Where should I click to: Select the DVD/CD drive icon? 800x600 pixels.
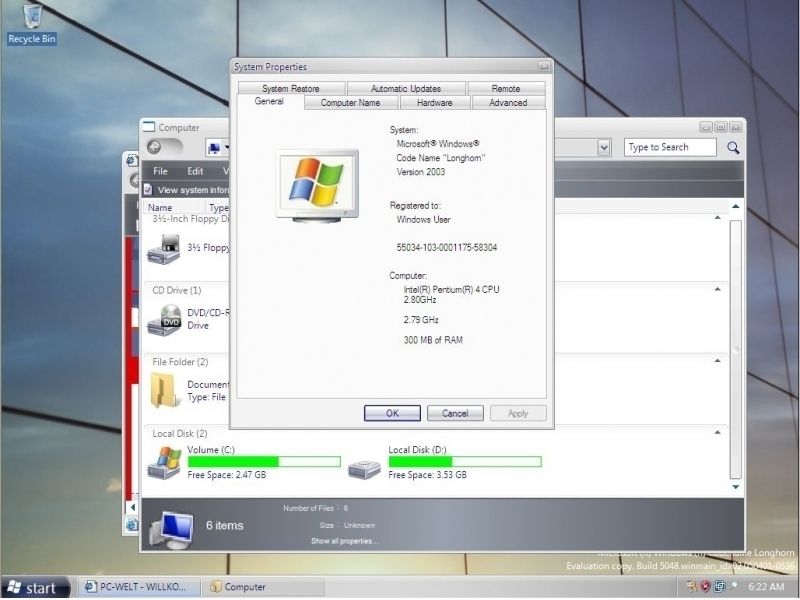[164, 320]
